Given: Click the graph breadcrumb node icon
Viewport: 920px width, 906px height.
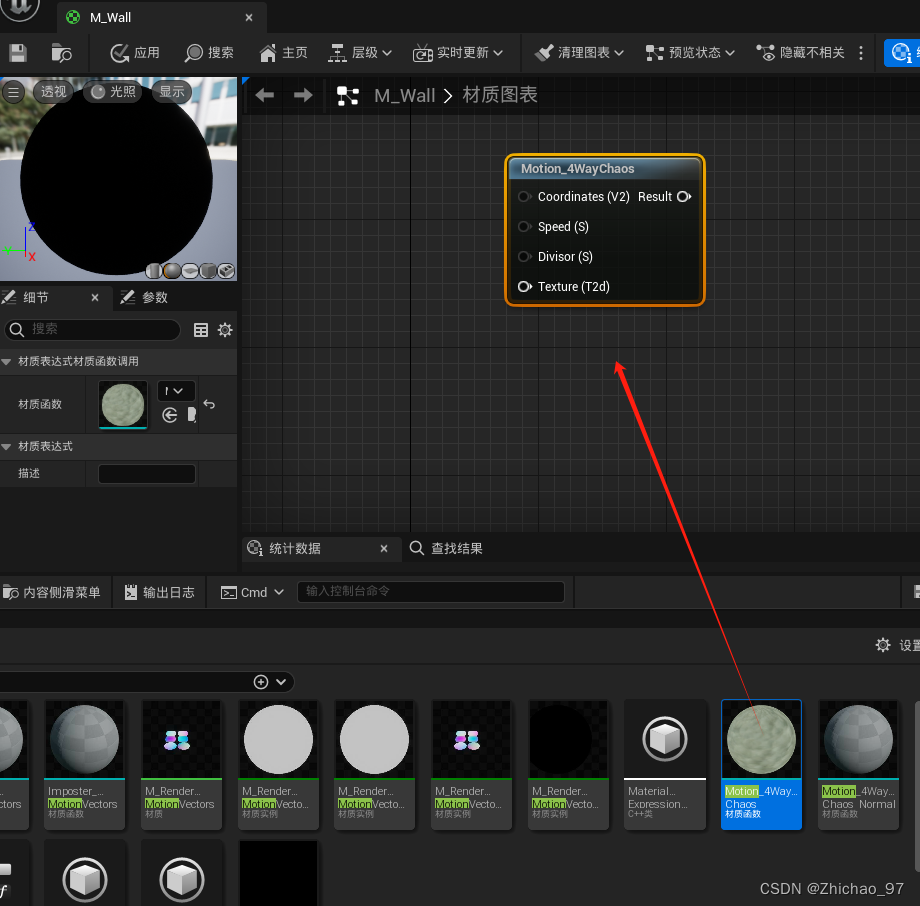Looking at the screenshot, I should point(348,96).
